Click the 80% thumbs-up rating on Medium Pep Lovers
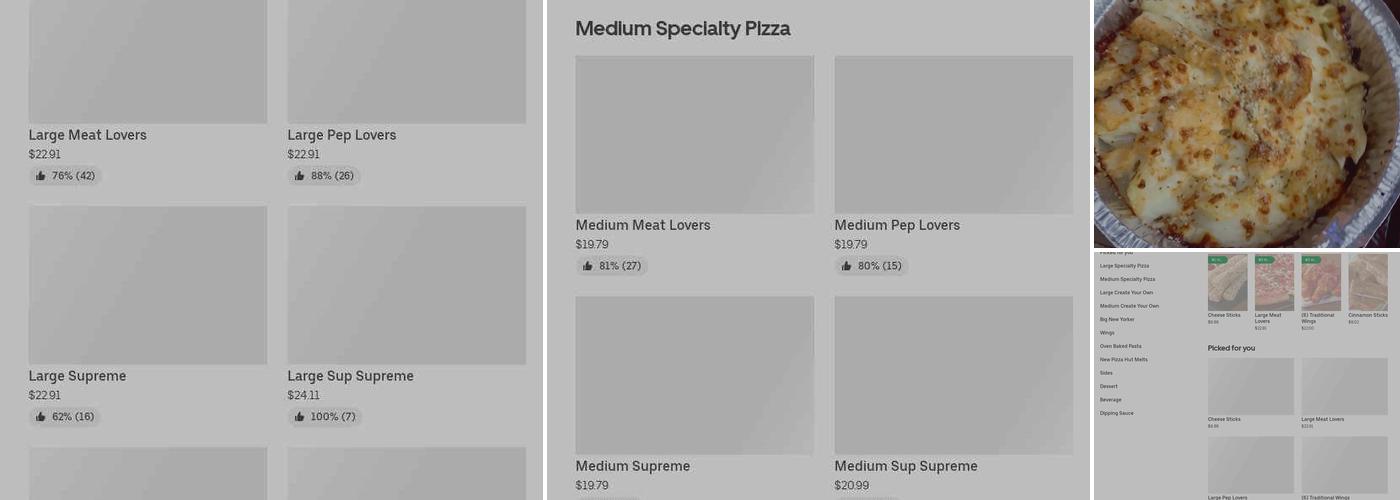Screen dimensions: 1400x500 (x=871, y=266)
